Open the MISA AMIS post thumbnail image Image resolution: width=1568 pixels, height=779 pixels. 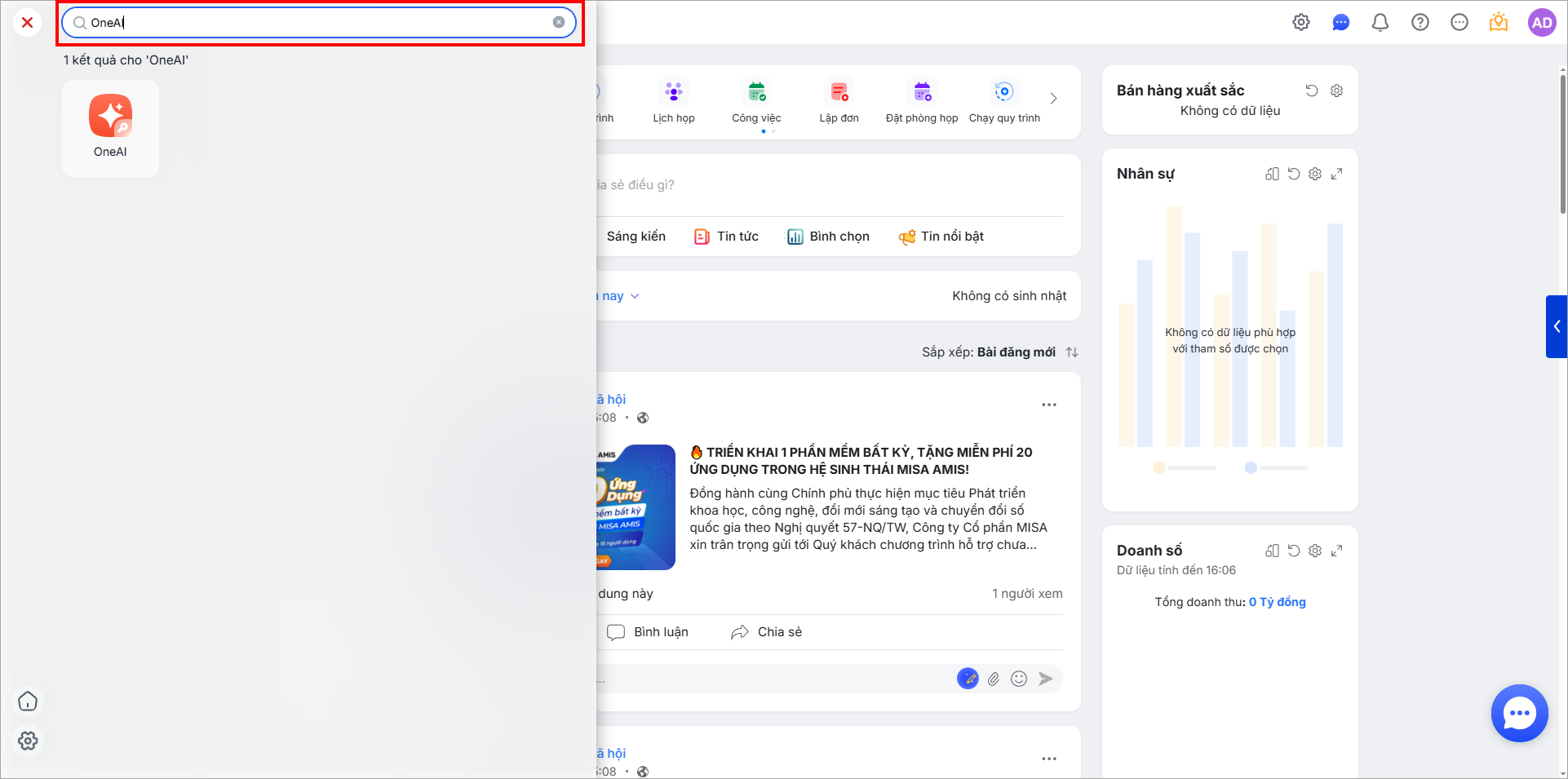[636, 507]
